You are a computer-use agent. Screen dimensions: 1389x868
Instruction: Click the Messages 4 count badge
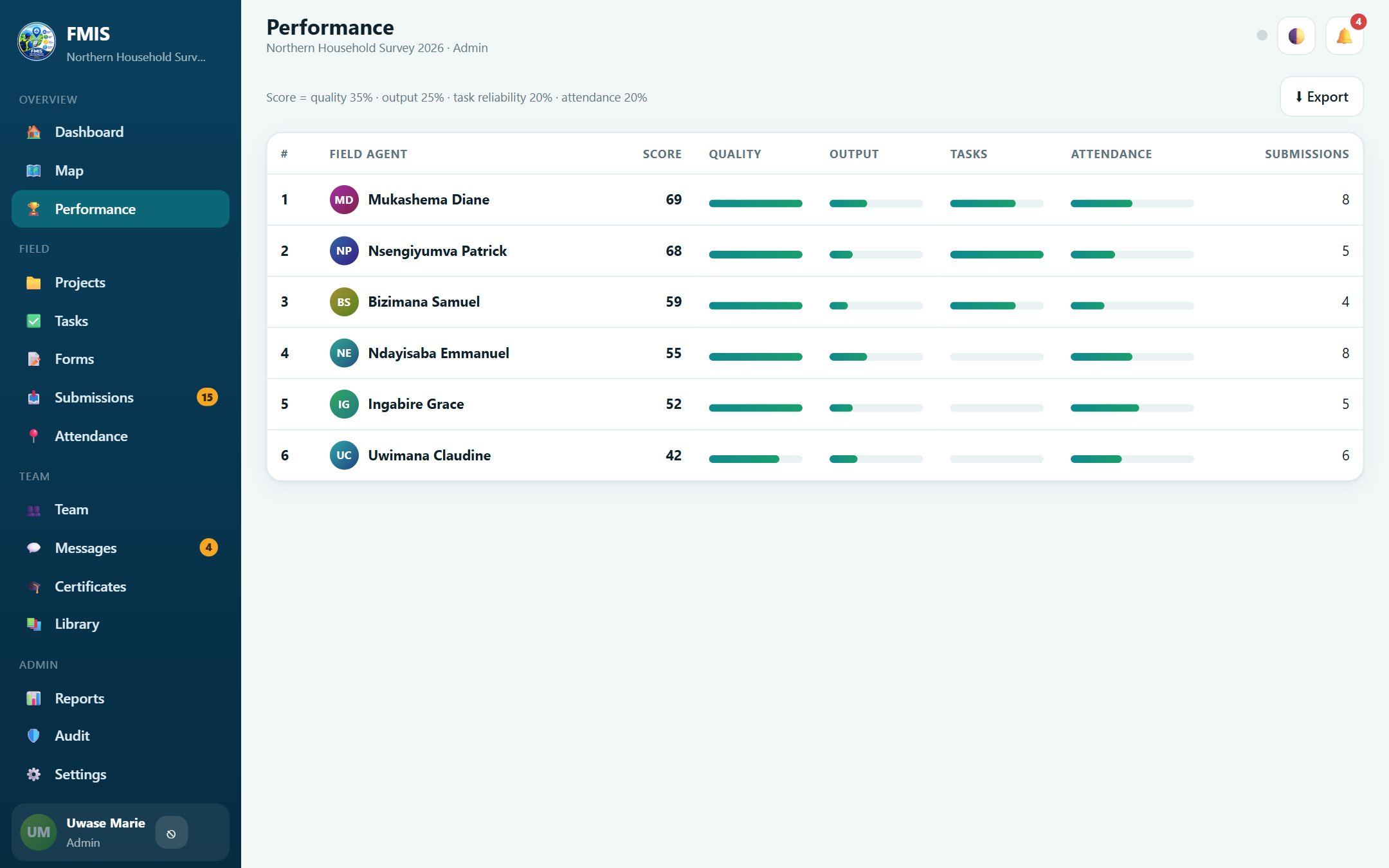pos(208,548)
